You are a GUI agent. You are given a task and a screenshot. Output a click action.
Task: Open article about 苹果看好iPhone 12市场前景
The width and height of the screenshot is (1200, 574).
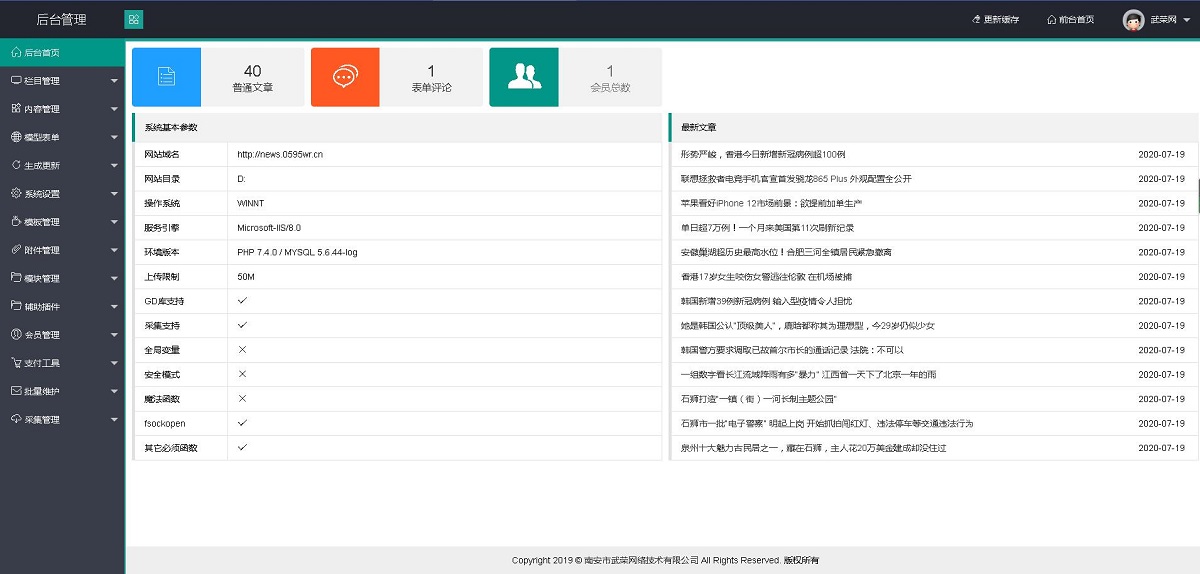point(771,204)
